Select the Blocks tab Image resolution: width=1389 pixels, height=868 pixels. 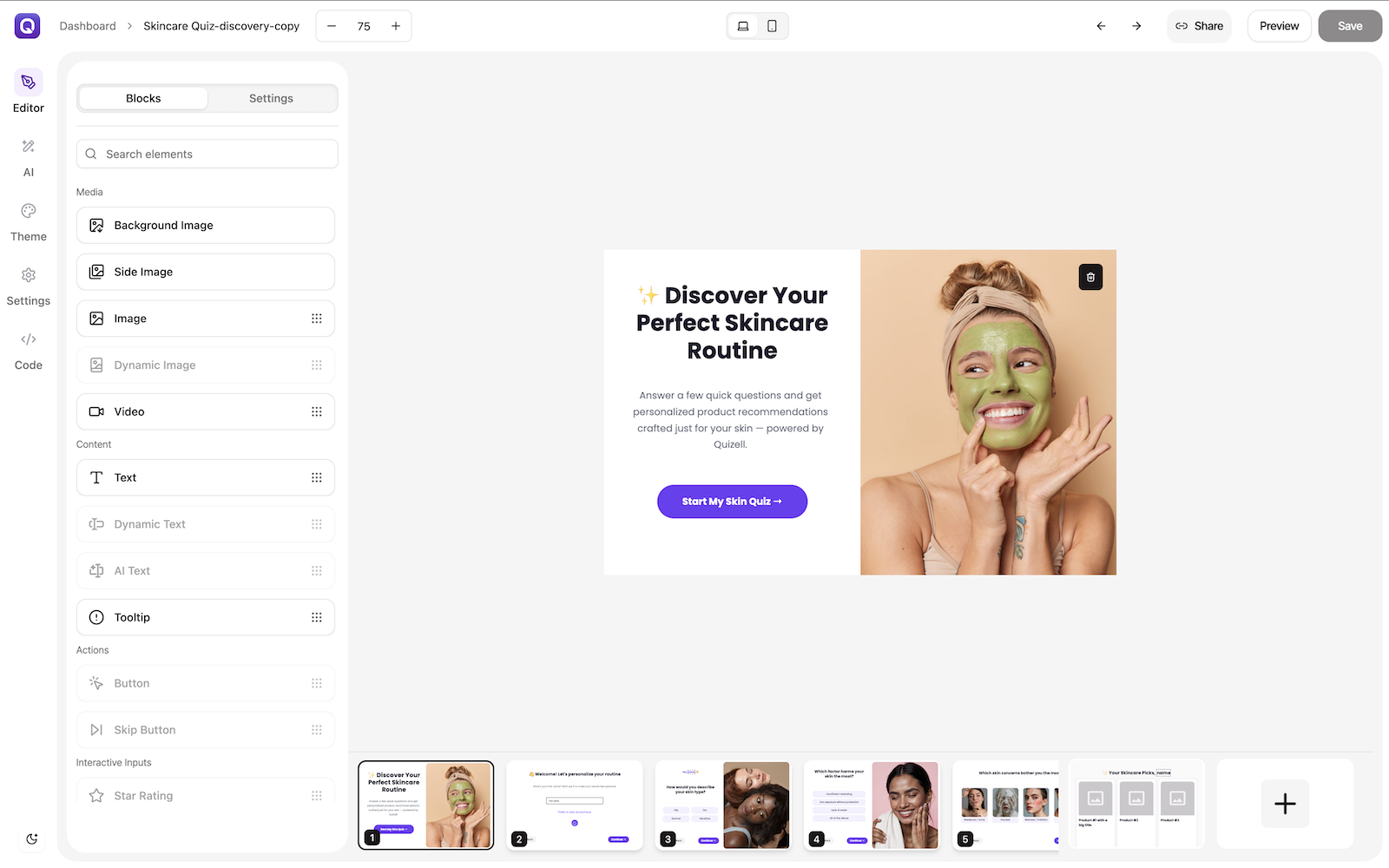(x=143, y=98)
